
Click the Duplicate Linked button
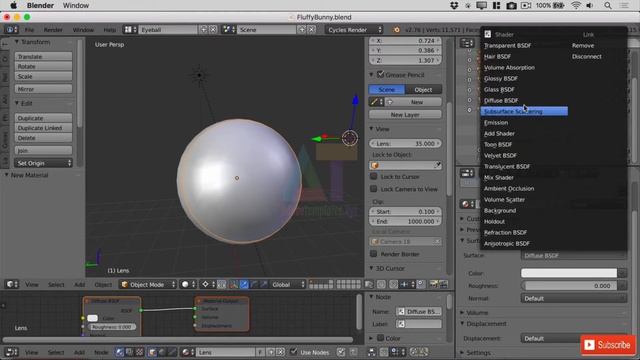click(x=43, y=128)
